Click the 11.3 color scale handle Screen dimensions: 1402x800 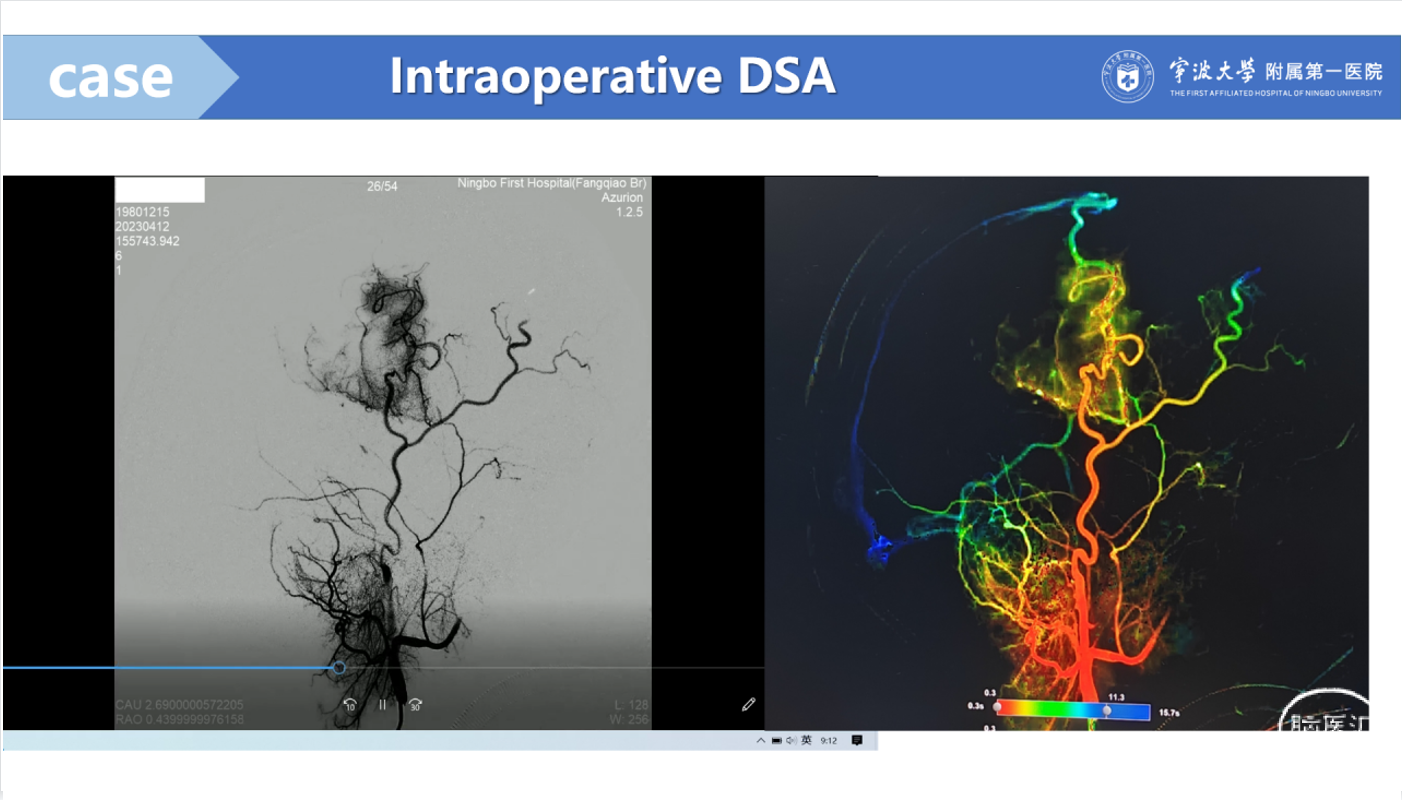[x=1107, y=710]
